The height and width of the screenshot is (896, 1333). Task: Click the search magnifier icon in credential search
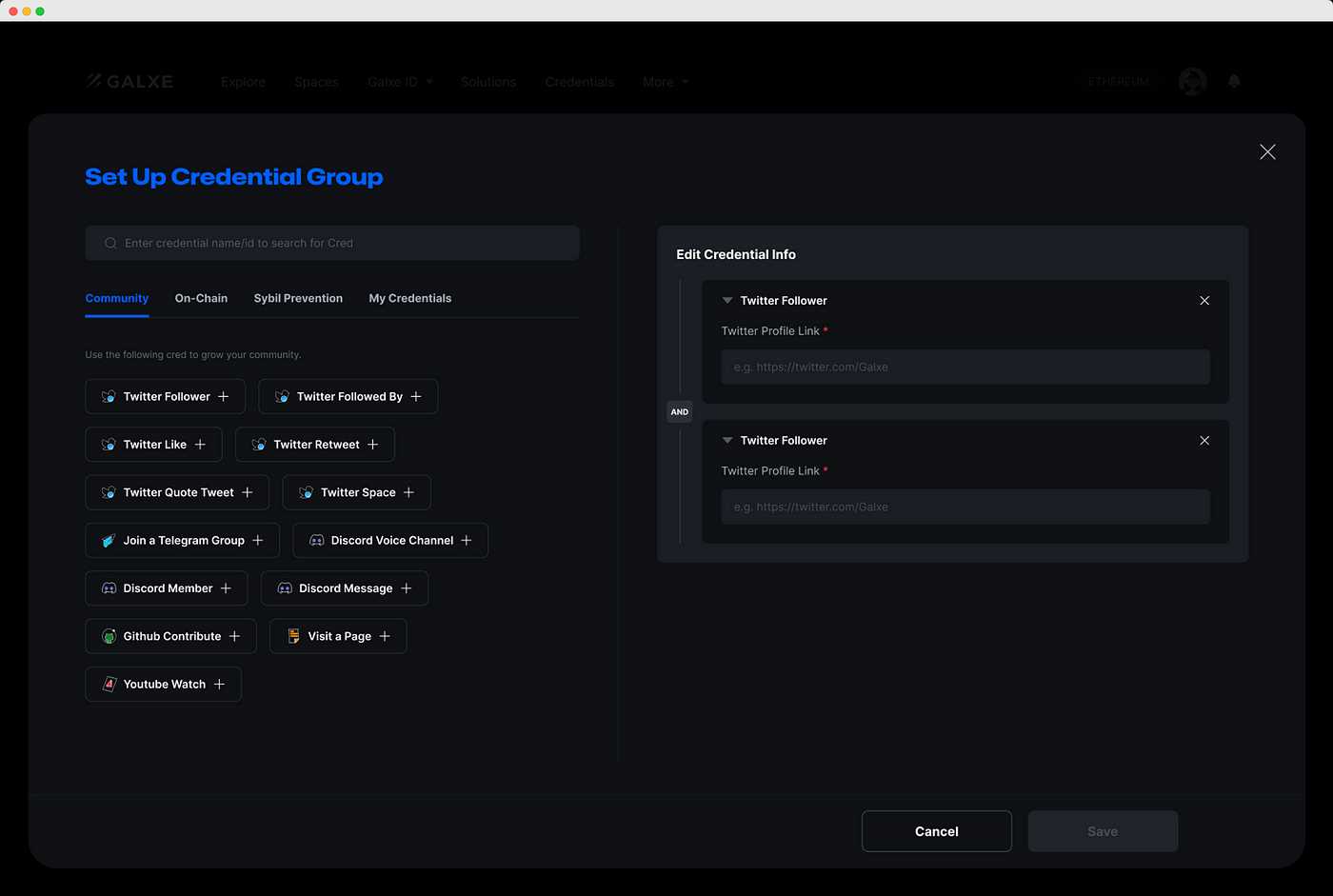point(110,243)
